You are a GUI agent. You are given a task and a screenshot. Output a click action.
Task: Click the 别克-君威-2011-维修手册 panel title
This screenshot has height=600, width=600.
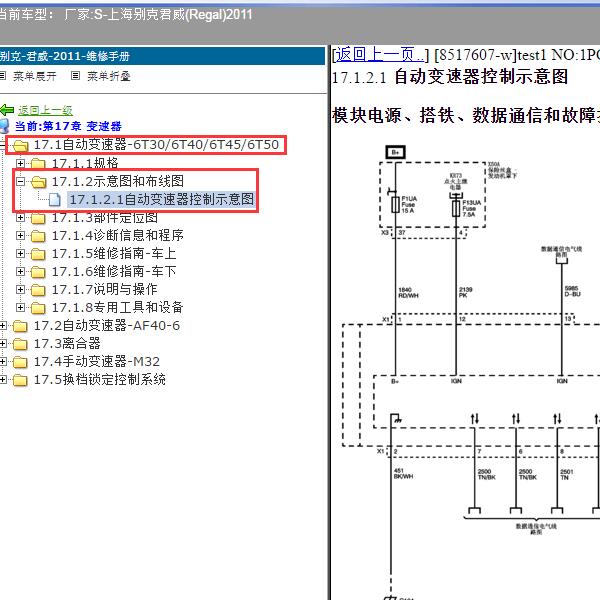(x=65, y=56)
